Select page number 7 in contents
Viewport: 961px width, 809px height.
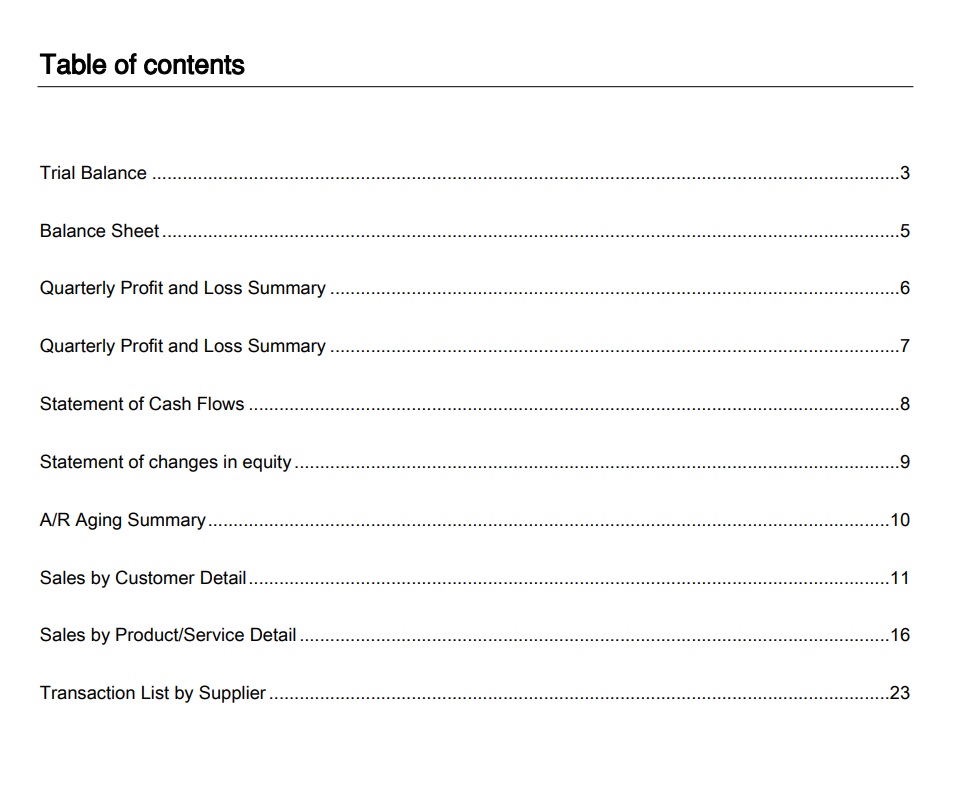point(905,346)
